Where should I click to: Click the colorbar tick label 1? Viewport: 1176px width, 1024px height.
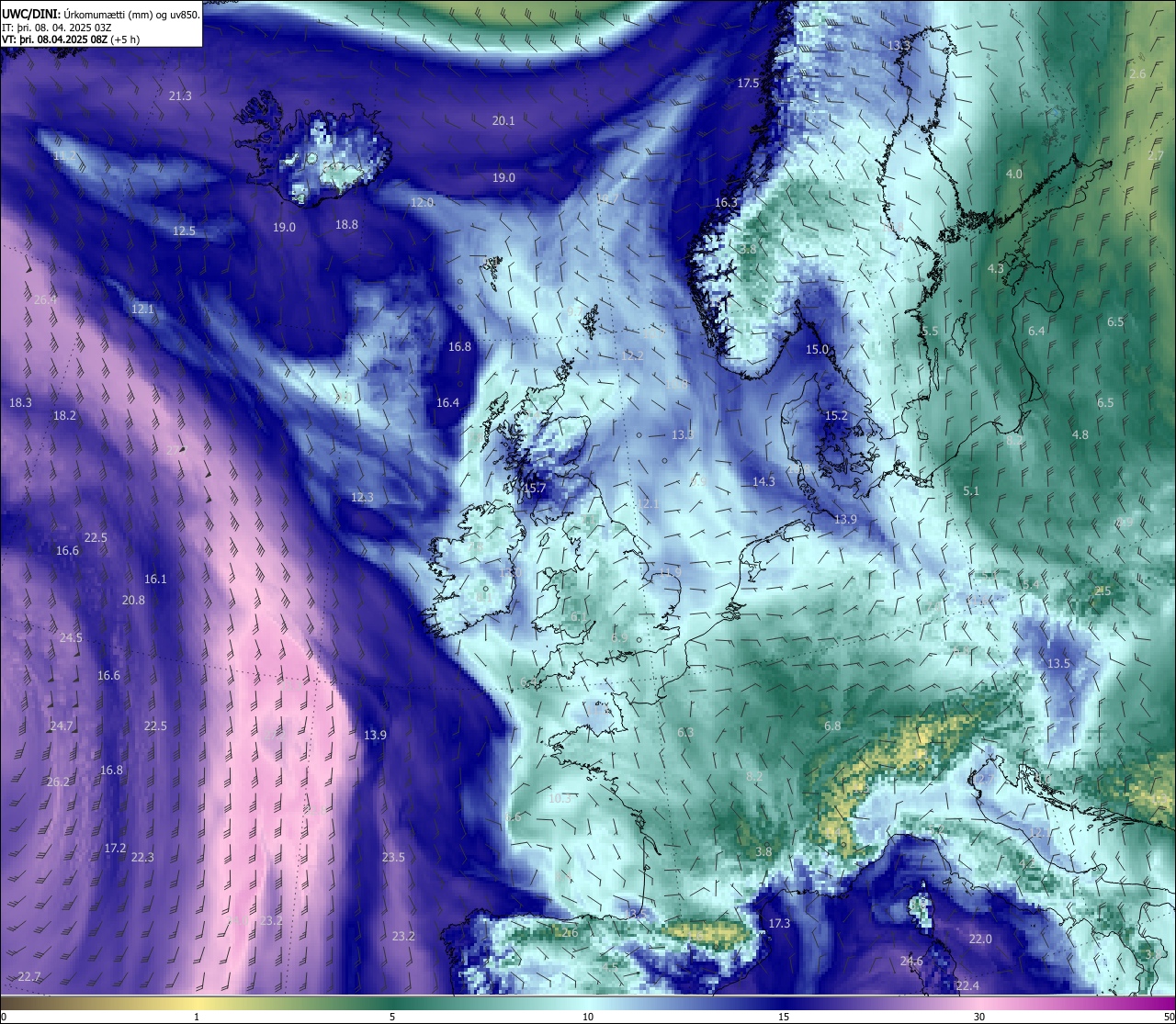[197, 1016]
